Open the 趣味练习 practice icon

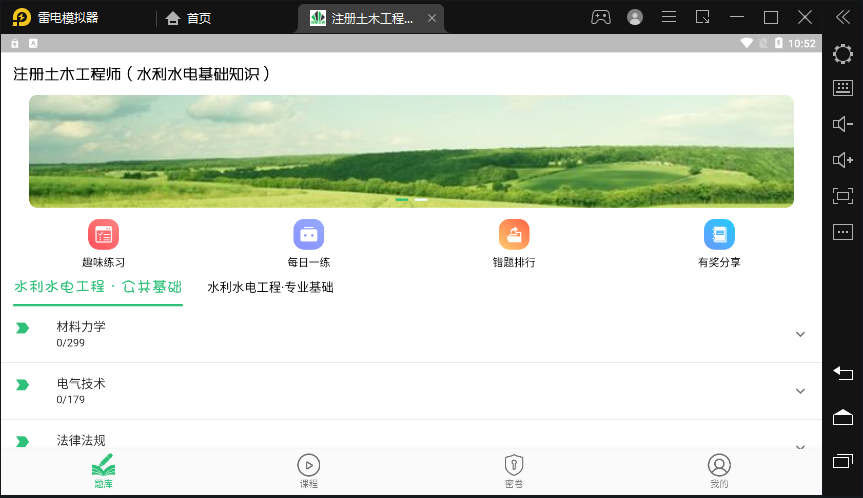(103, 235)
